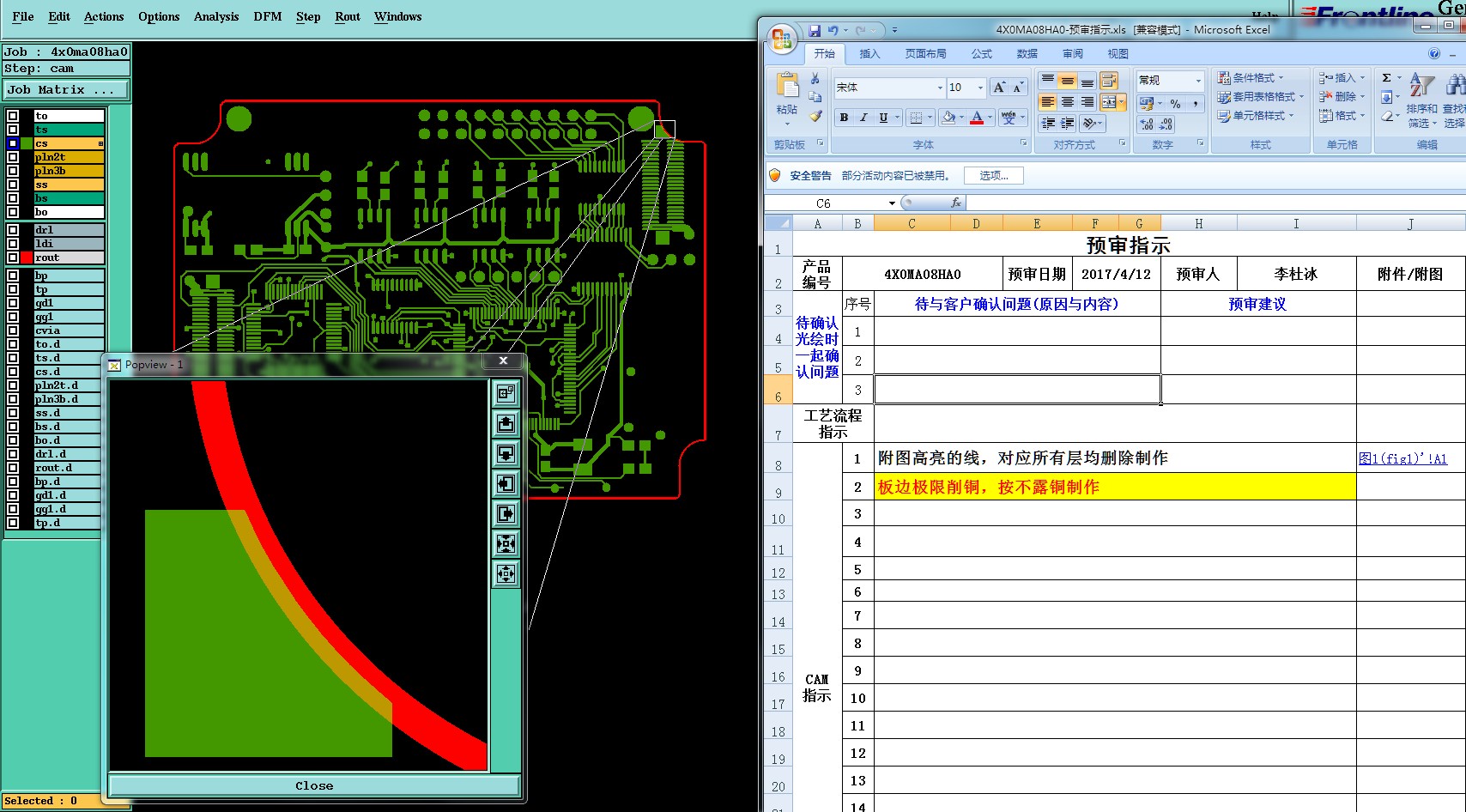
Task: Save the Excel workbook via toolbar icon
Action: pyautogui.click(x=815, y=30)
